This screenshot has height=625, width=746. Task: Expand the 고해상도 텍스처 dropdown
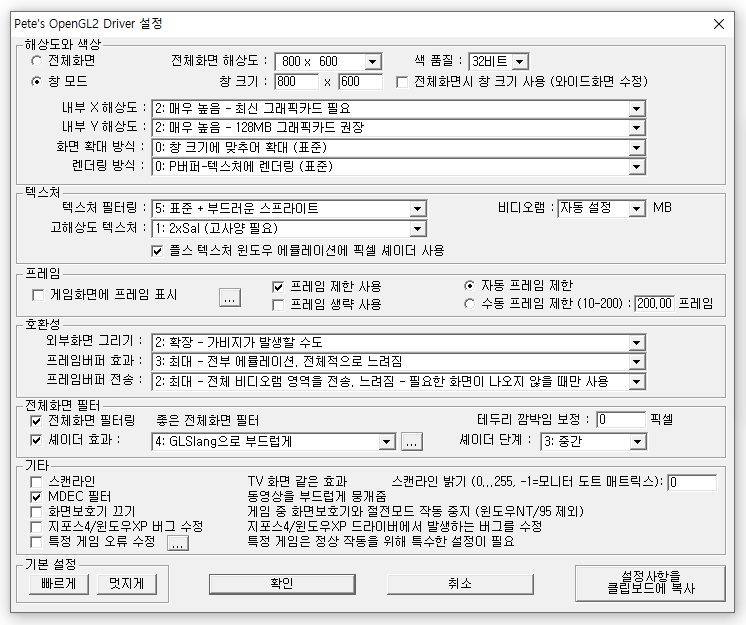pyautogui.click(x=289, y=229)
